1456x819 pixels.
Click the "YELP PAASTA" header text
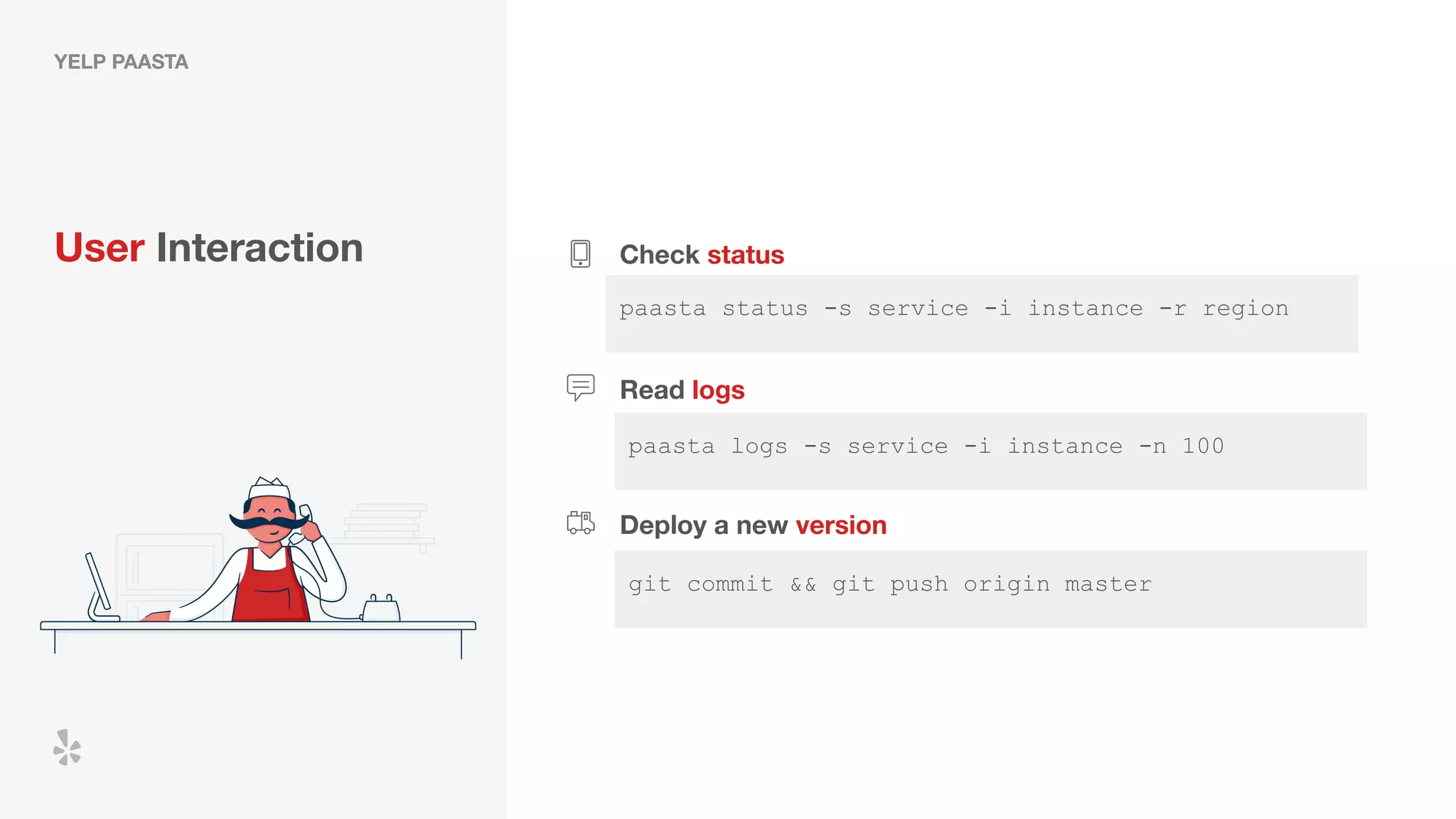tap(121, 62)
